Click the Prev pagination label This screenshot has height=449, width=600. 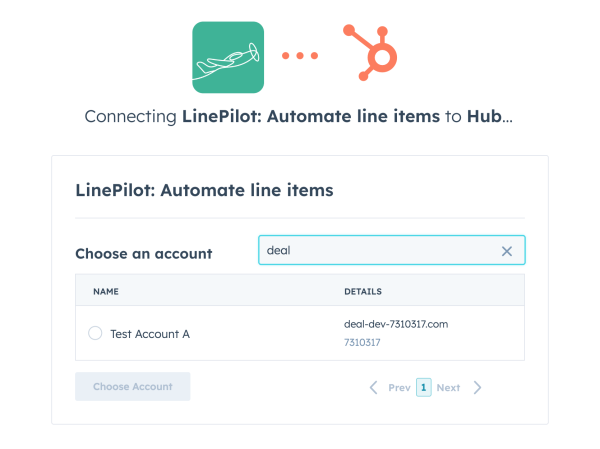[x=399, y=388]
